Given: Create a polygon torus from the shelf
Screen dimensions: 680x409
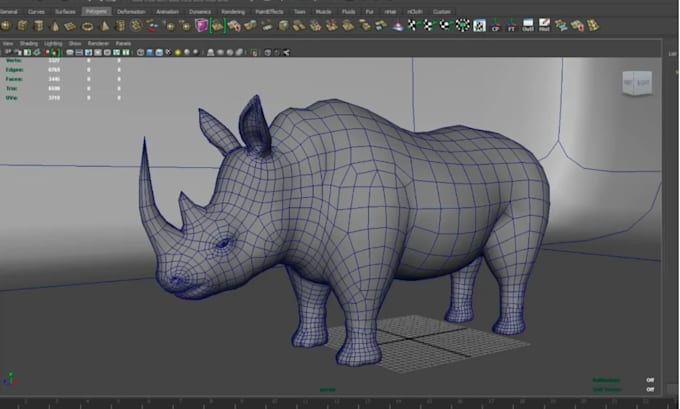Looking at the screenshot, I should 87,26.
